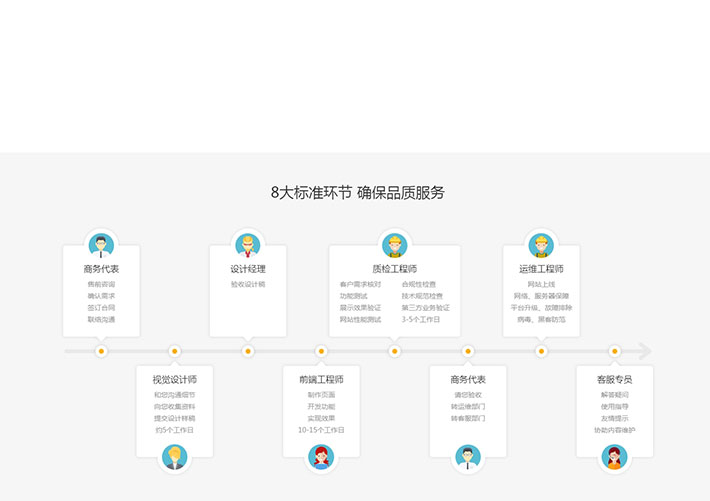Open the 前端工程师 card title

321,380
